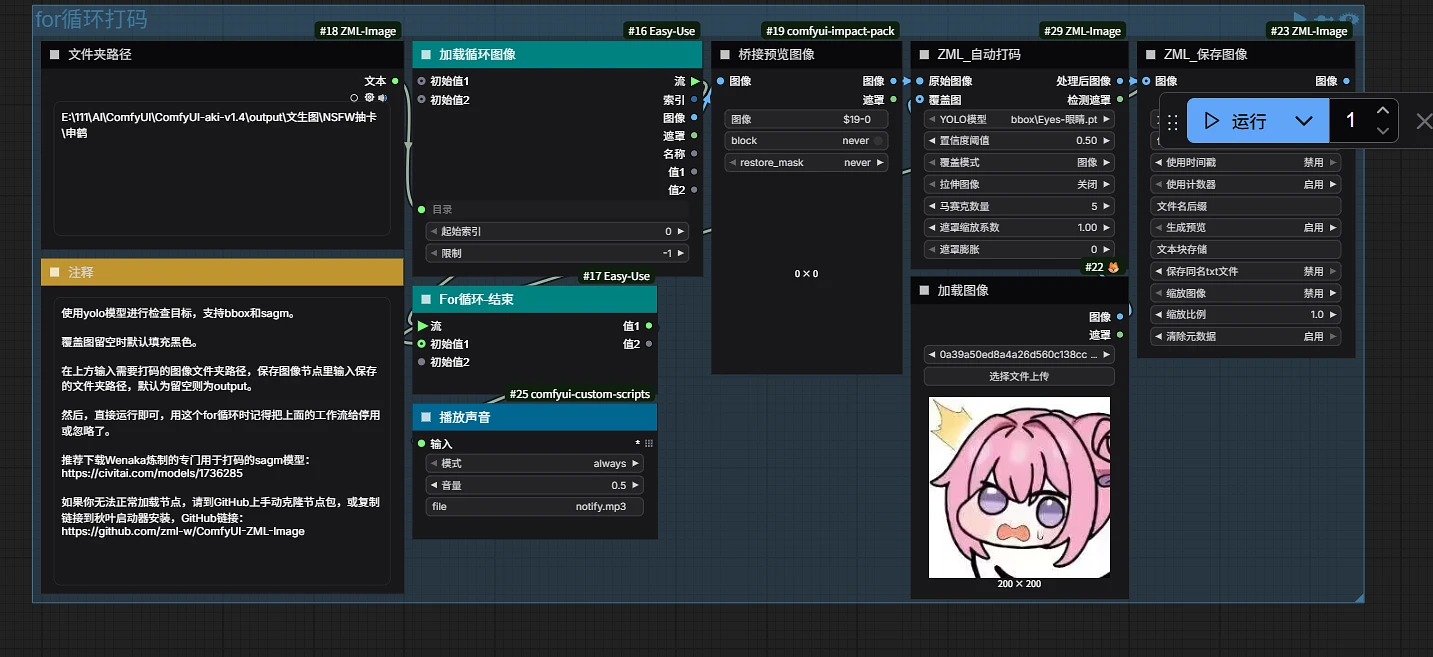Click the green 流 output arrow on 加载循环图像

point(695,81)
